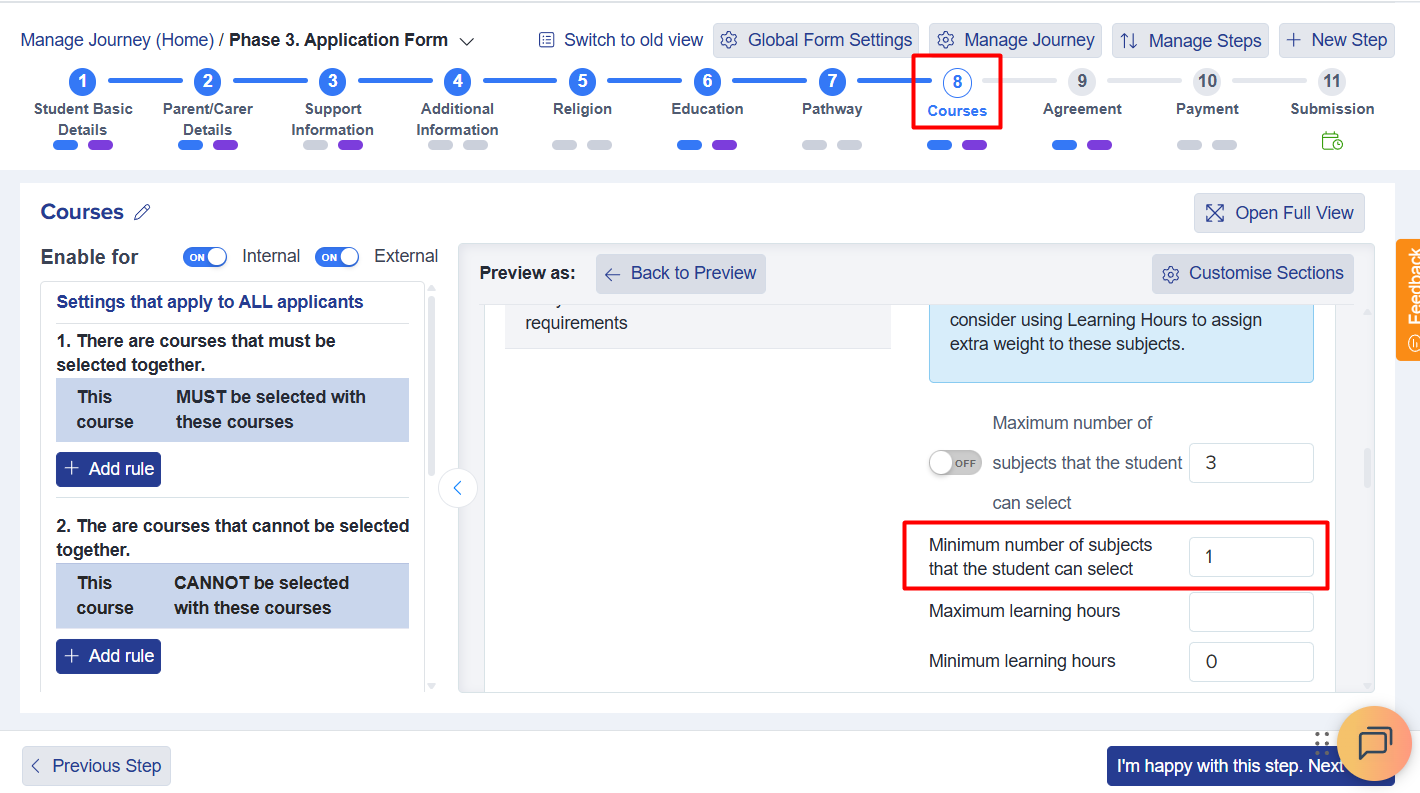Toggle the Internal enable switch
1420x793 pixels.
[205, 257]
